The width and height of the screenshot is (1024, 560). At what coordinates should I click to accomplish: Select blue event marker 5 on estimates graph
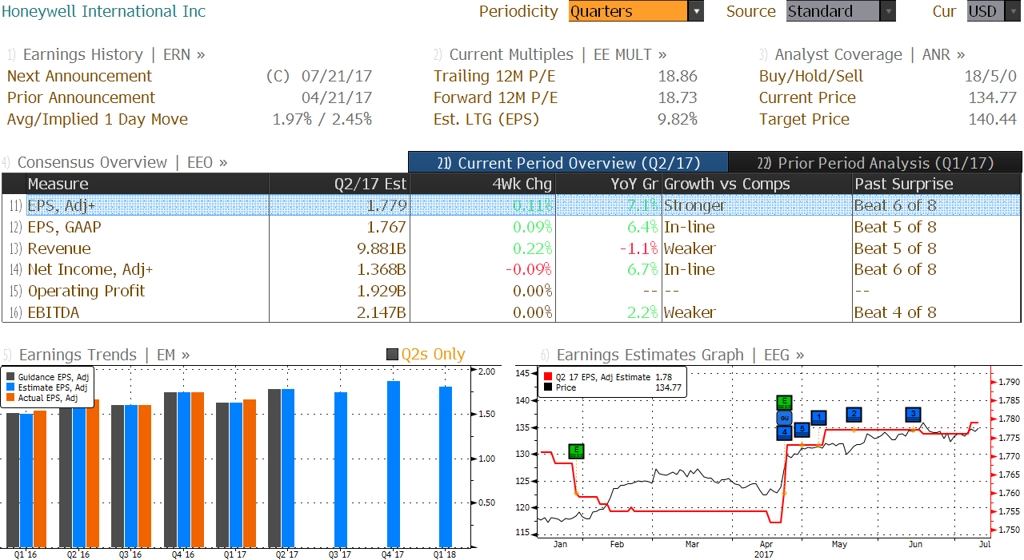pos(802,429)
